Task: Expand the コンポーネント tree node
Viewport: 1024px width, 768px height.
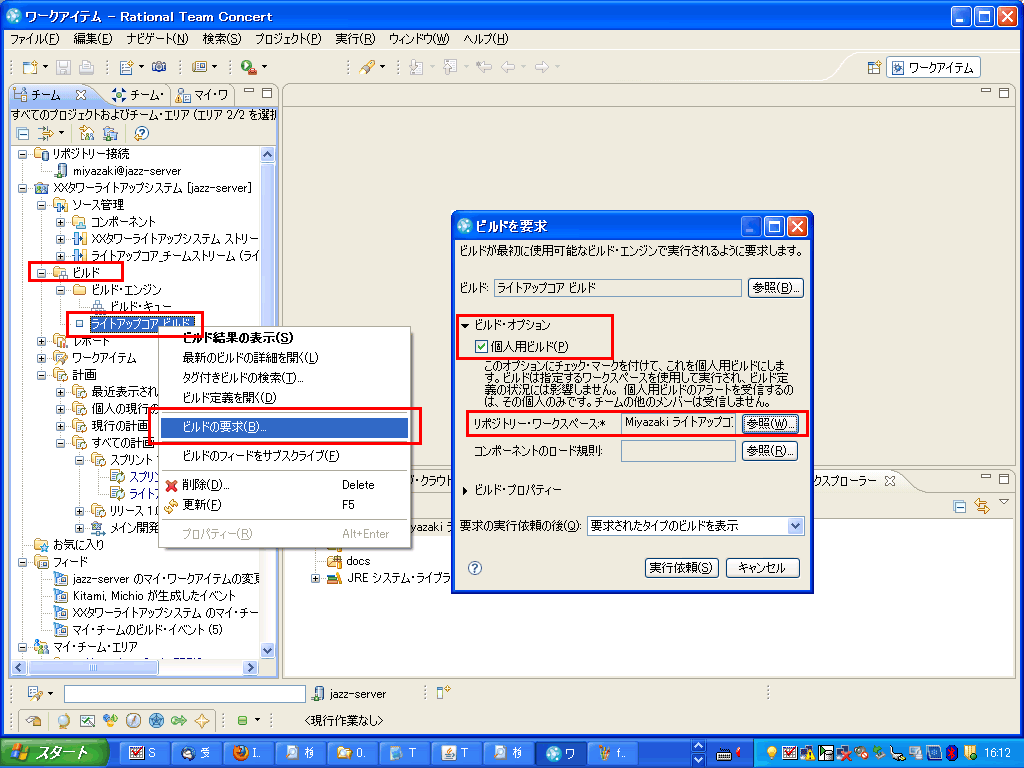Action: click(x=61, y=222)
